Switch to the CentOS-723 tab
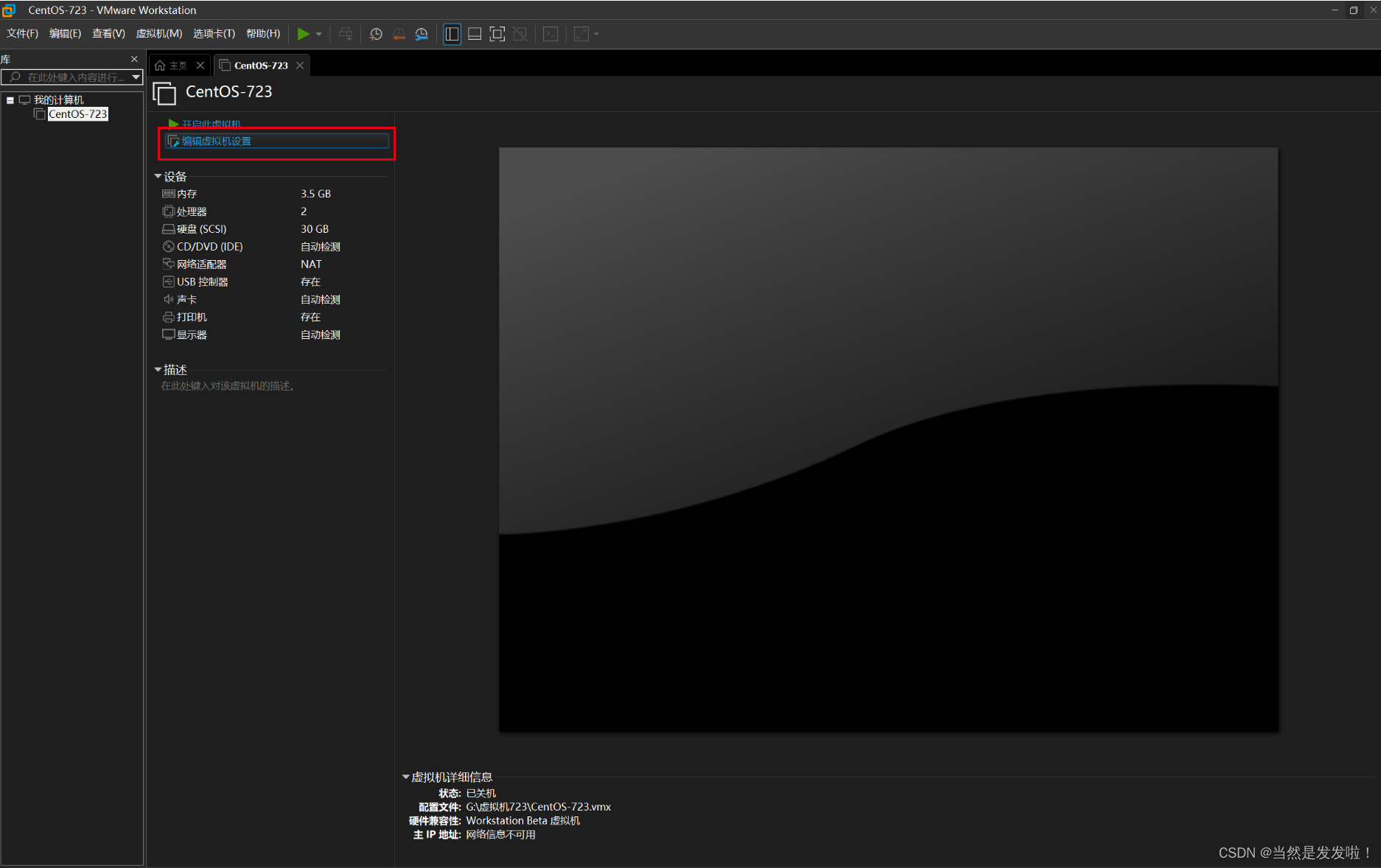Viewport: 1381px width, 868px height. (261, 66)
